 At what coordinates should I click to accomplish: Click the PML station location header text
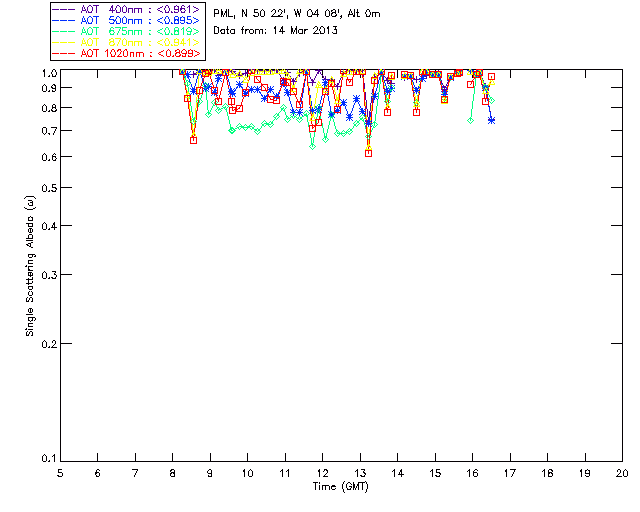pos(297,14)
